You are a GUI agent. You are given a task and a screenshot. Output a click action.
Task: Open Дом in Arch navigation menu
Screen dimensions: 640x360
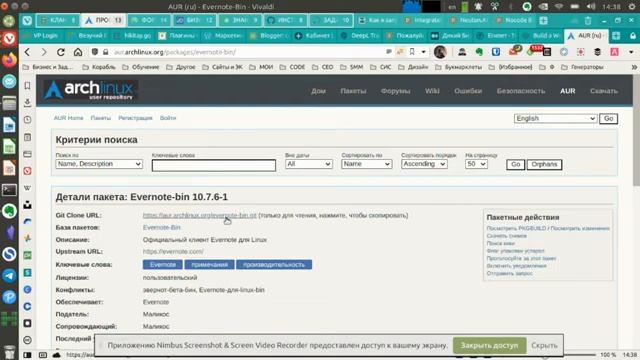point(318,91)
